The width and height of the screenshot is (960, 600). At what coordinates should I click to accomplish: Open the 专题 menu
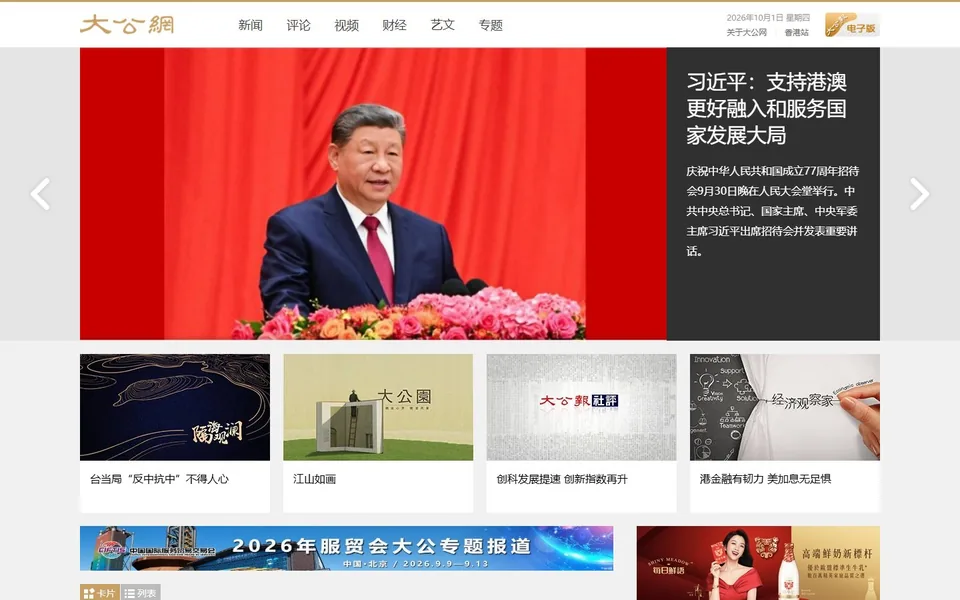[490, 25]
